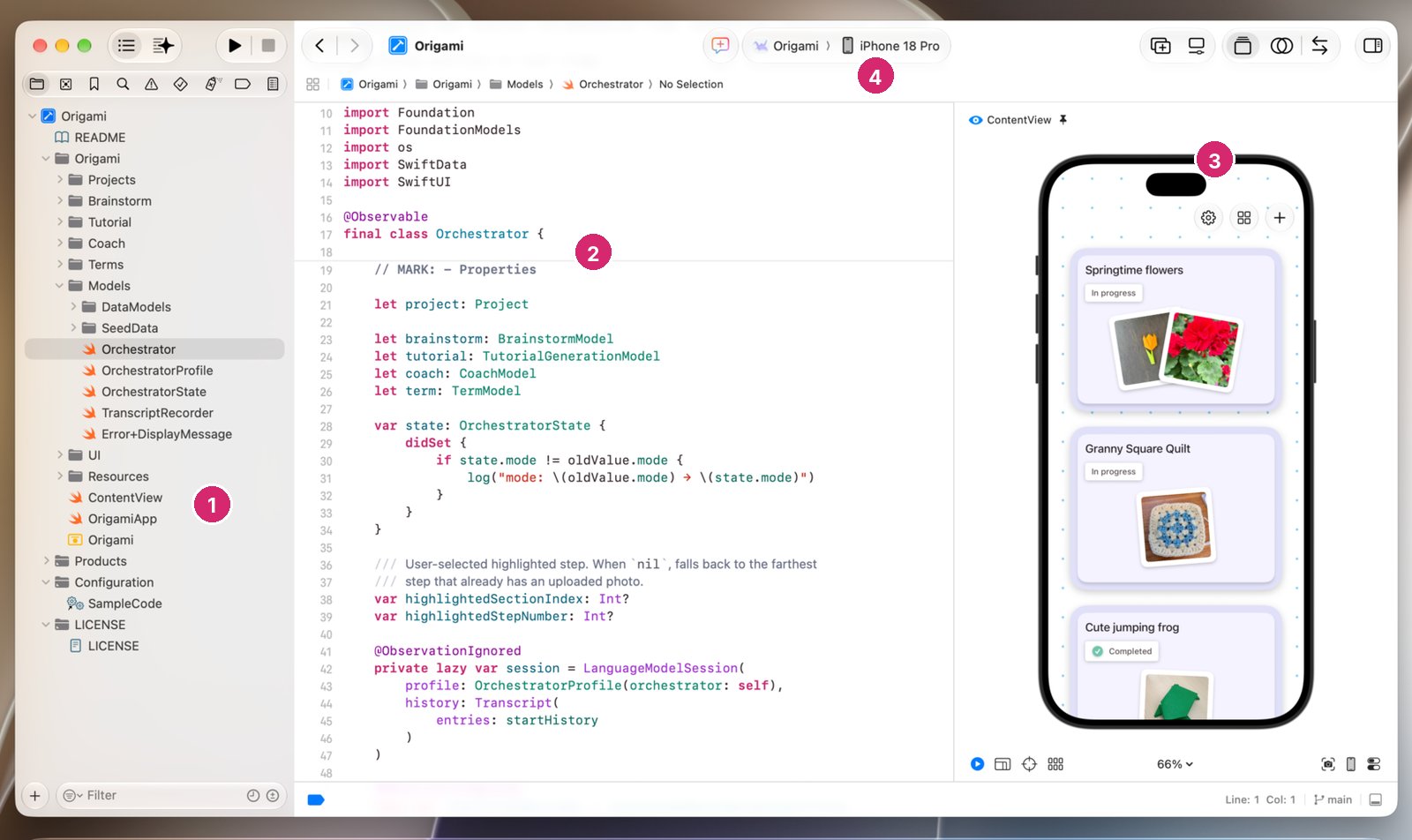This screenshot has height=840, width=1412.
Task: Click the overlapping circles toolbar icon
Action: pyautogui.click(x=1281, y=45)
